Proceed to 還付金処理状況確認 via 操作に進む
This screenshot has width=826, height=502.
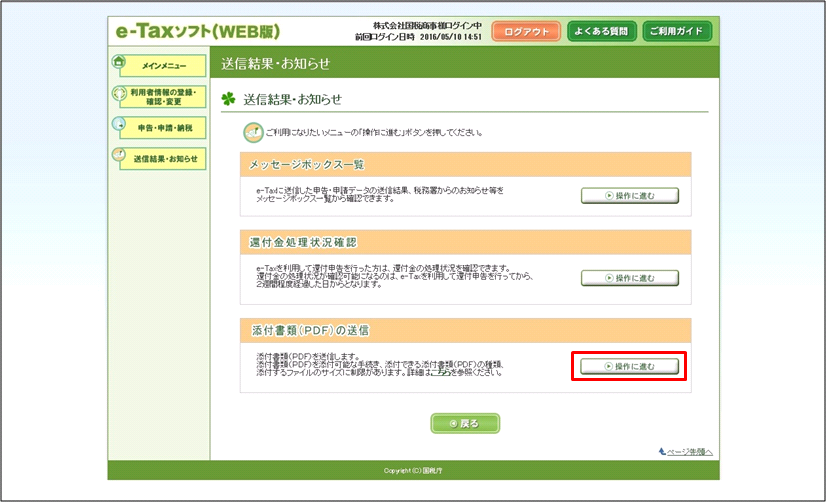point(630,278)
